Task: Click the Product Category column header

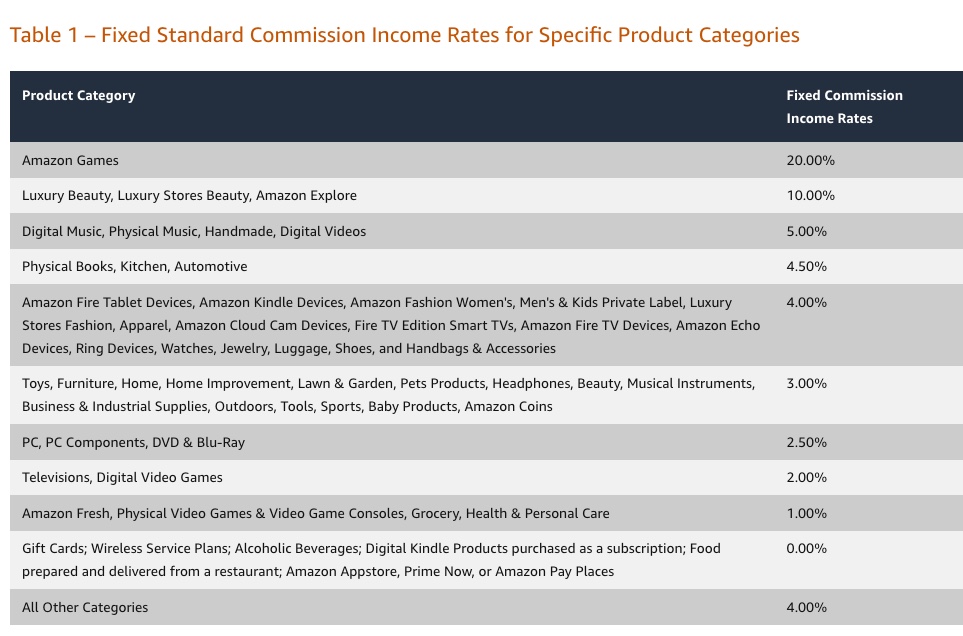Action: pyautogui.click(x=78, y=96)
